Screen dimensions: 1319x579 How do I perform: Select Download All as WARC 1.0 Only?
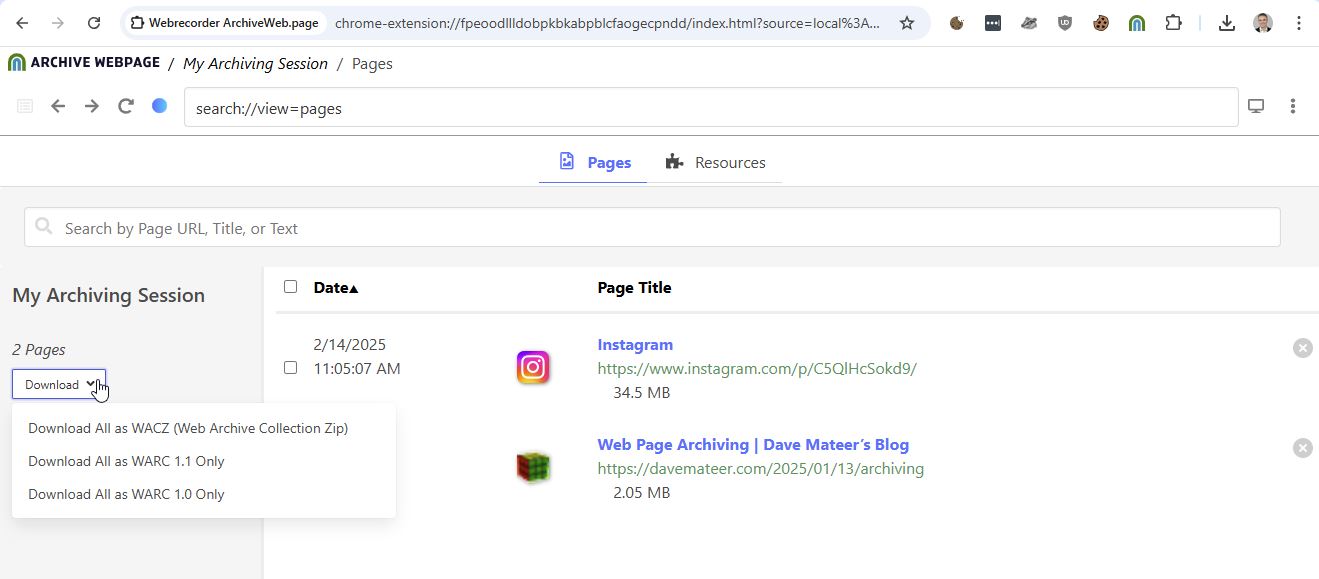click(x=126, y=494)
